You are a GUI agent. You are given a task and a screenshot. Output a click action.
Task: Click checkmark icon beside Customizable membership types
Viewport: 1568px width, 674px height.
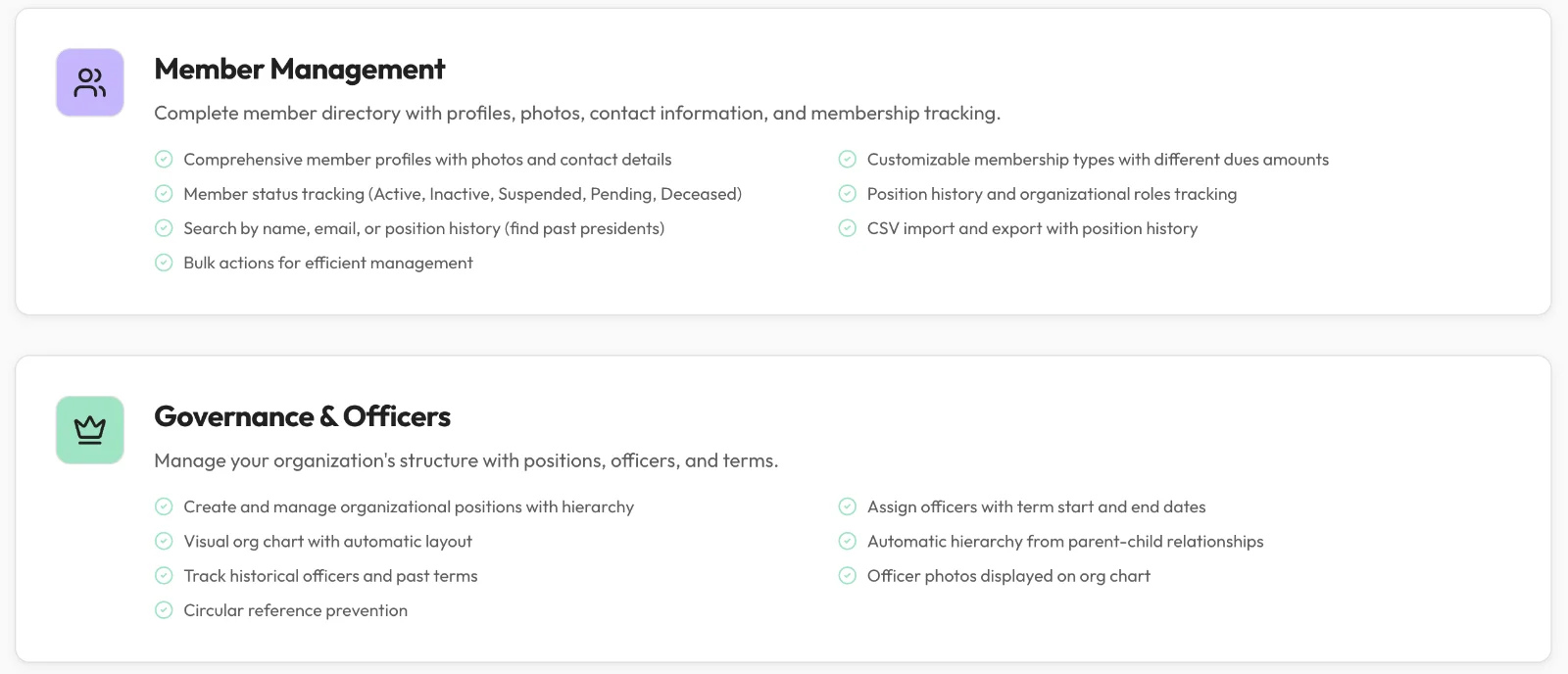point(848,160)
